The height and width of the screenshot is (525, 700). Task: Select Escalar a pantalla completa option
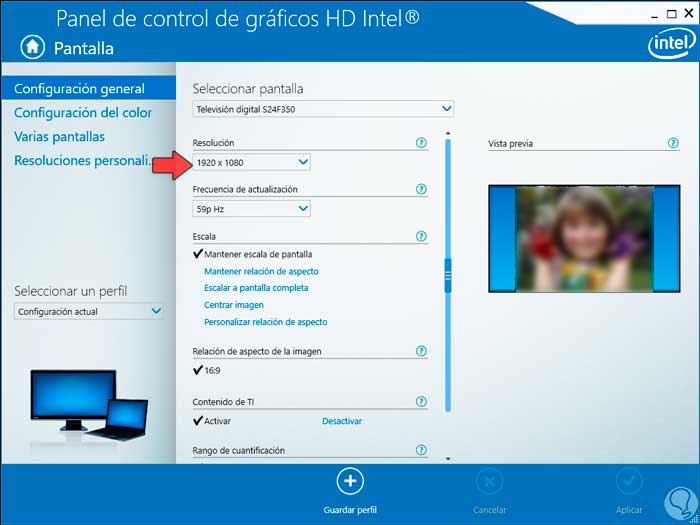click(x=256, y=288)
